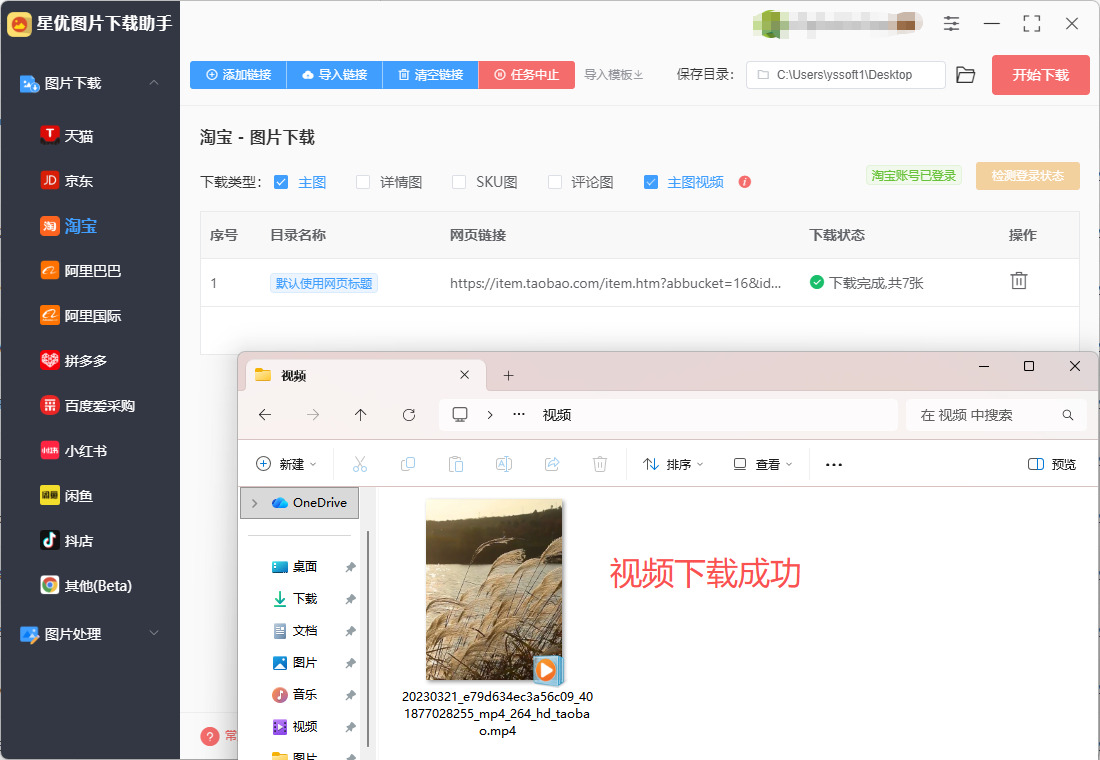The image size is (1100, 760).
Task: Go back in the 视频 Explorer window
Action: pyautogui.click(x=264, y=415)
